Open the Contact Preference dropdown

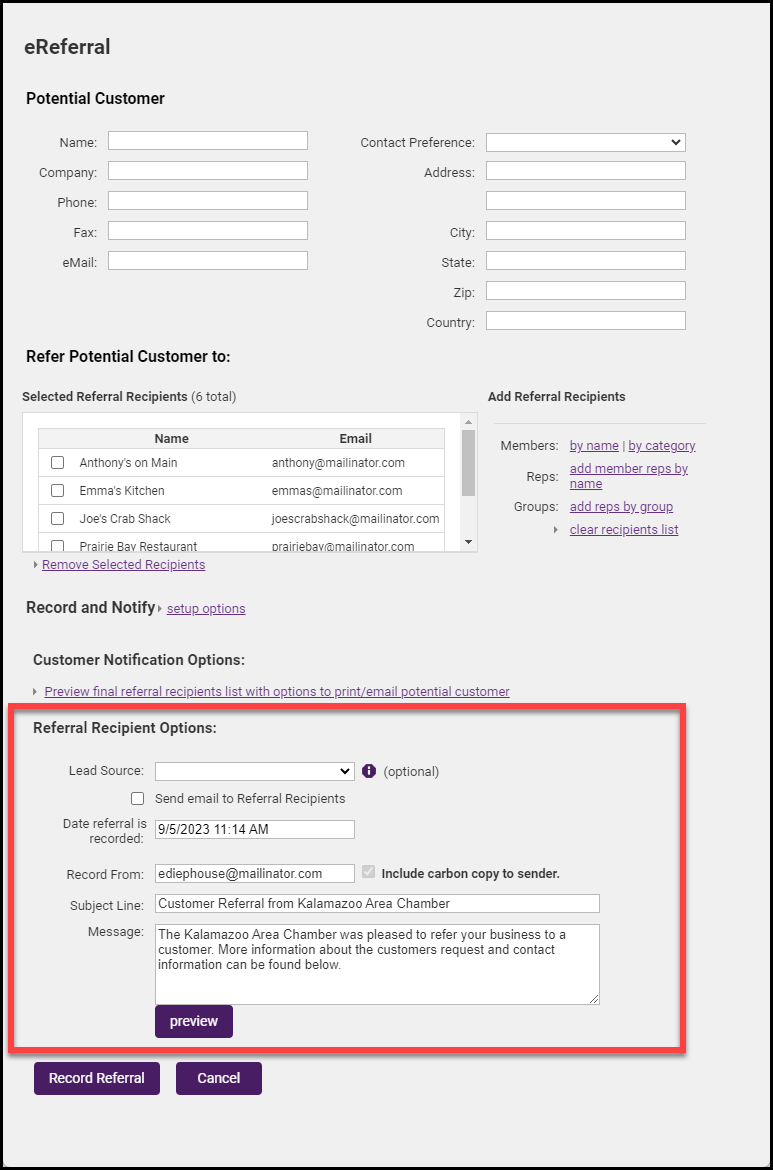point(585,143)
